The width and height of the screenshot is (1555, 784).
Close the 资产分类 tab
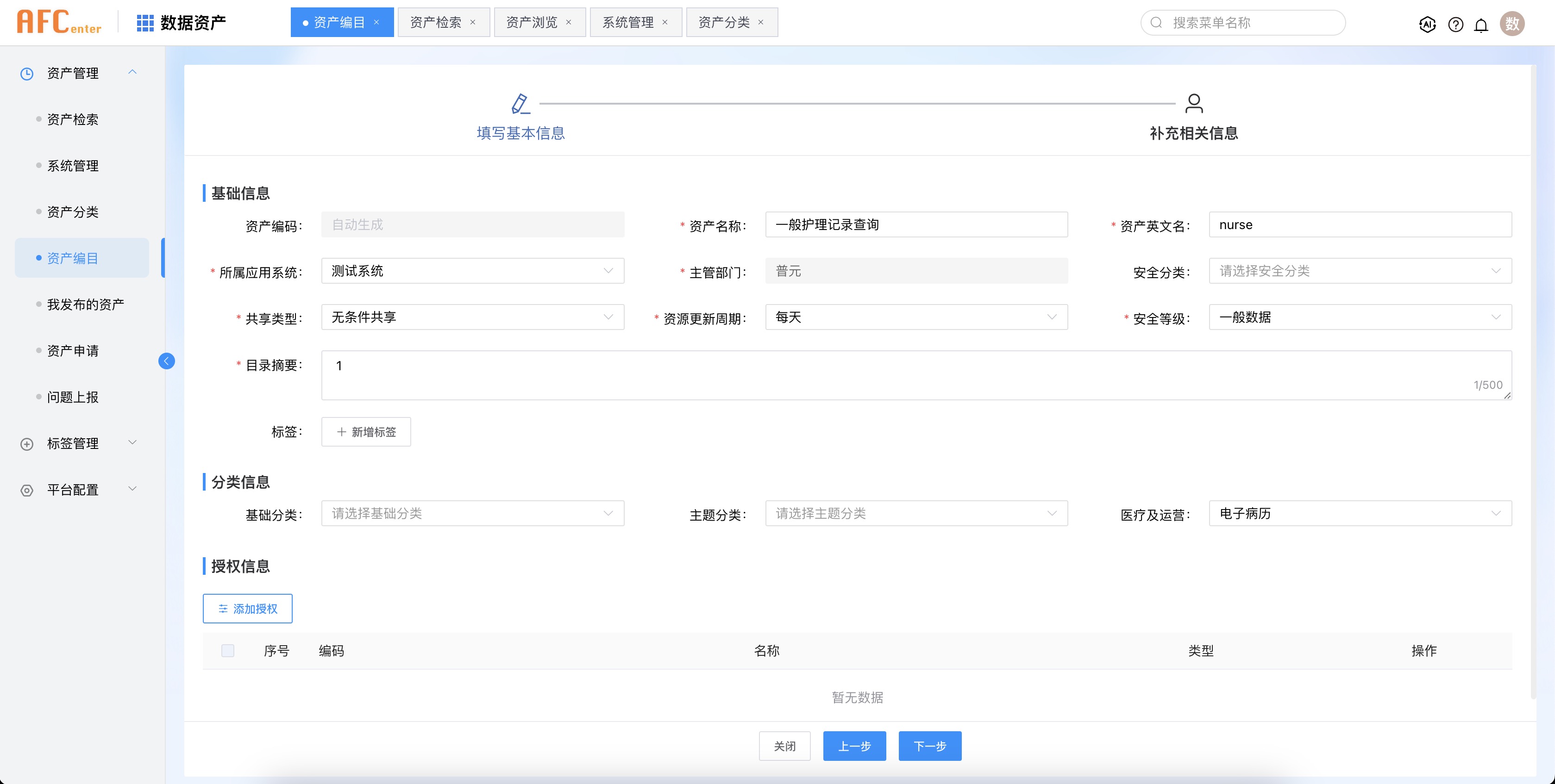[760, 22]
